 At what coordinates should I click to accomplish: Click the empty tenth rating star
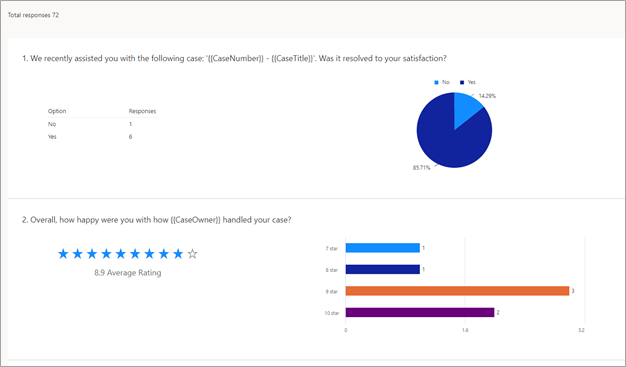click(192, 254)
